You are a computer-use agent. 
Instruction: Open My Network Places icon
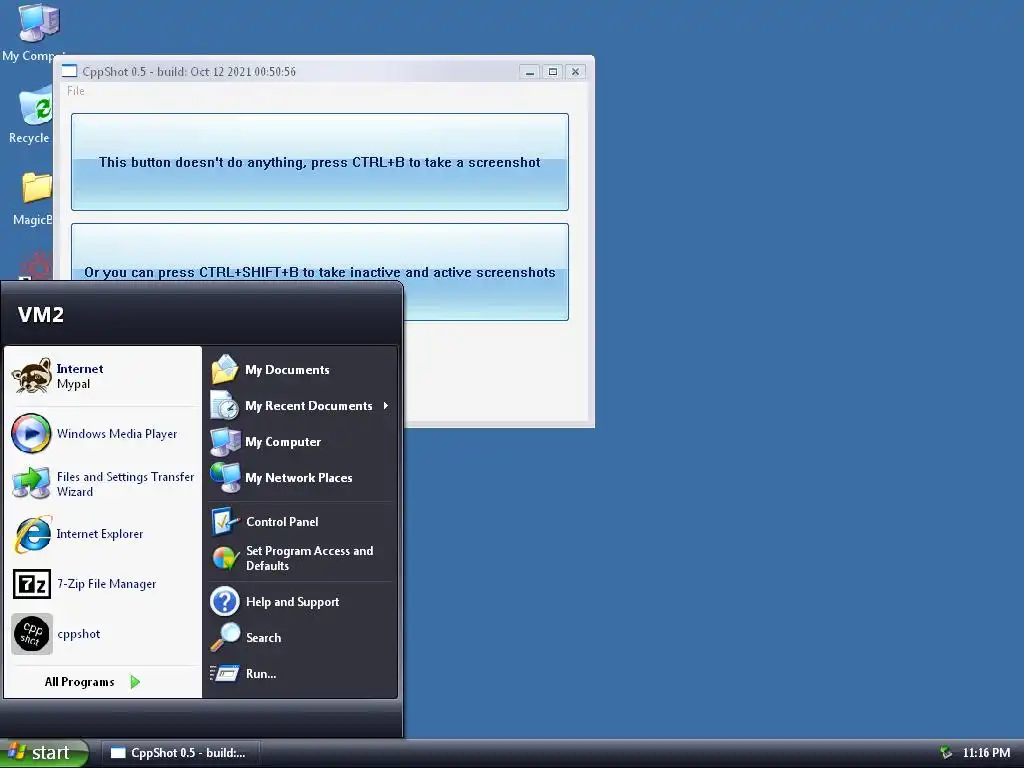coord(225,477)
